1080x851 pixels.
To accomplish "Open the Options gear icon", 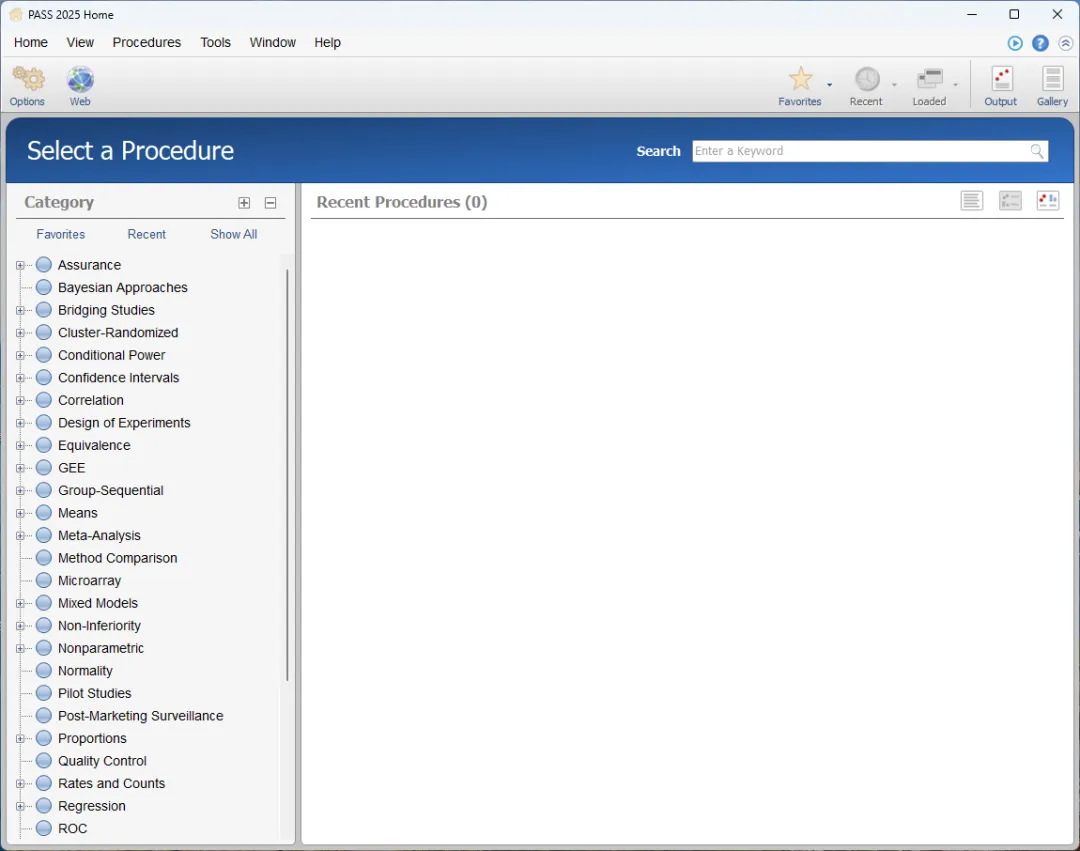I will tap(28, 80).
